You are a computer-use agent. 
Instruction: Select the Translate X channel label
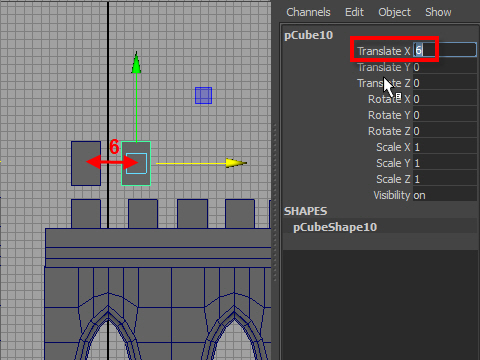pyautogui.click(x=384, y=51)
